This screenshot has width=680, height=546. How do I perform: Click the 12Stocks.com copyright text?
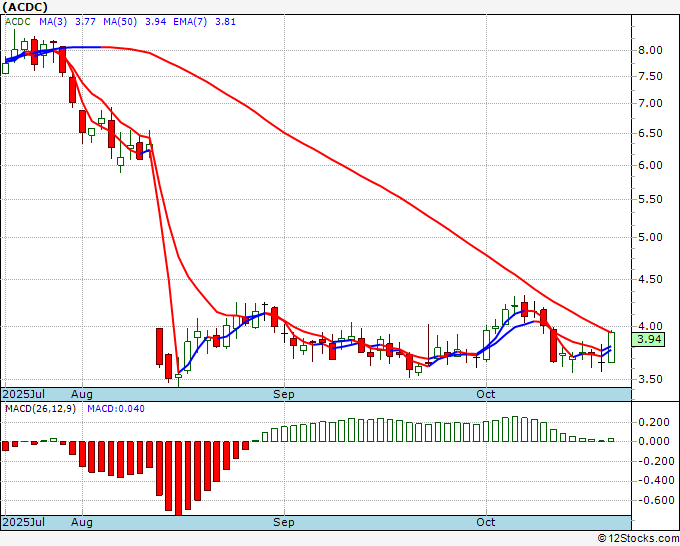(638, 539)
